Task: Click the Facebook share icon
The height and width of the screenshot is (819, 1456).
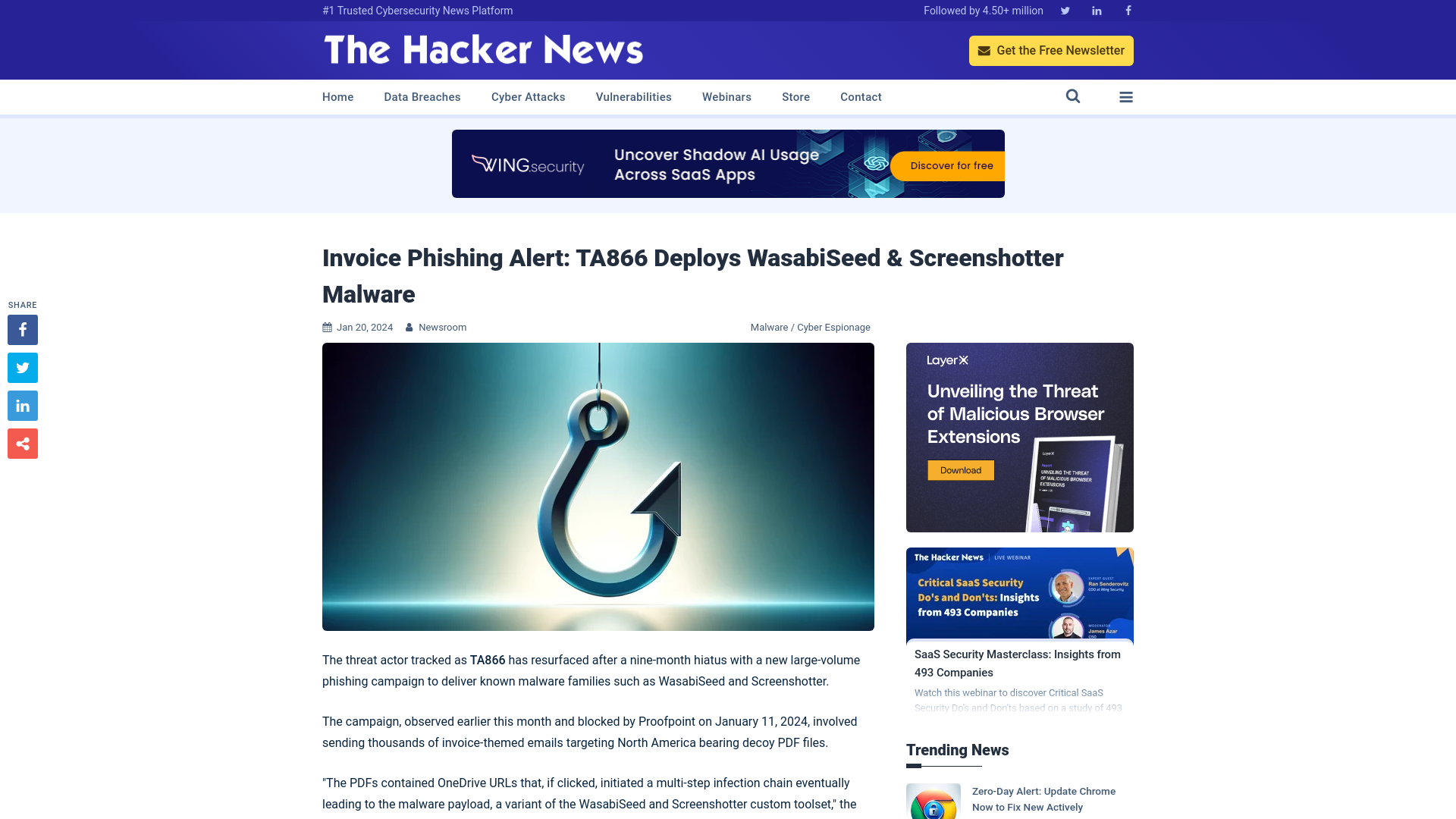Action: click(22, 329)
